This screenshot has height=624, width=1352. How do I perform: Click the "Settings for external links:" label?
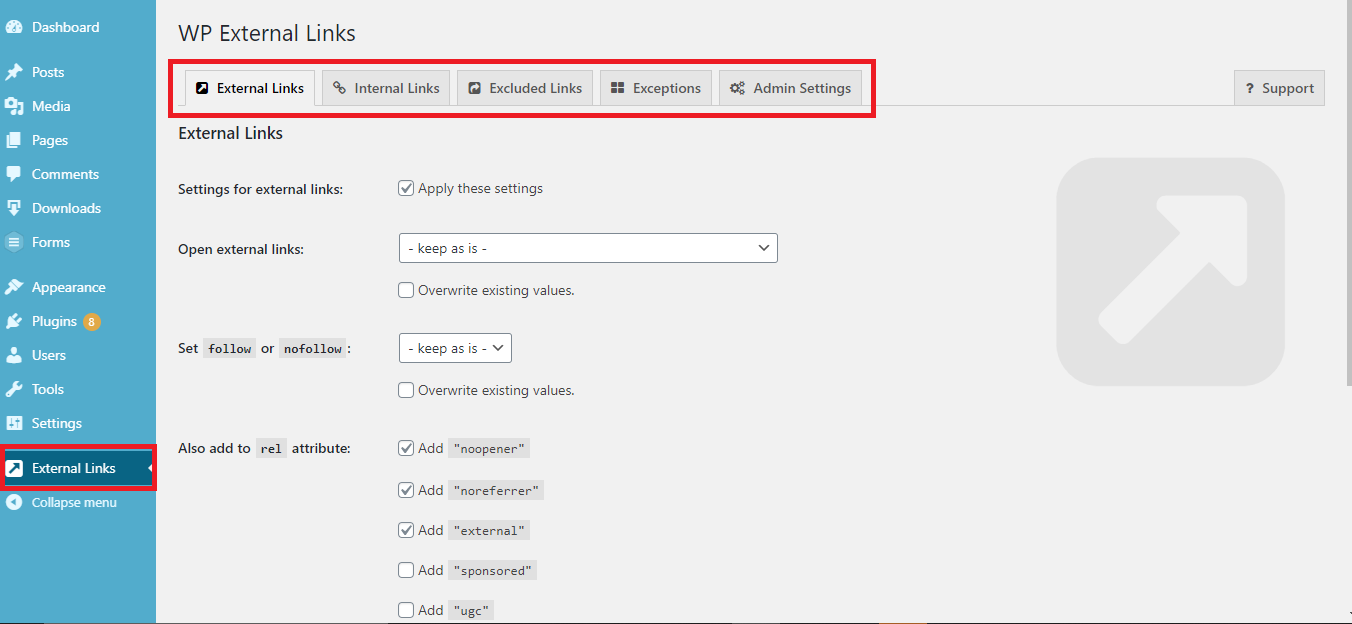(260, 189)
